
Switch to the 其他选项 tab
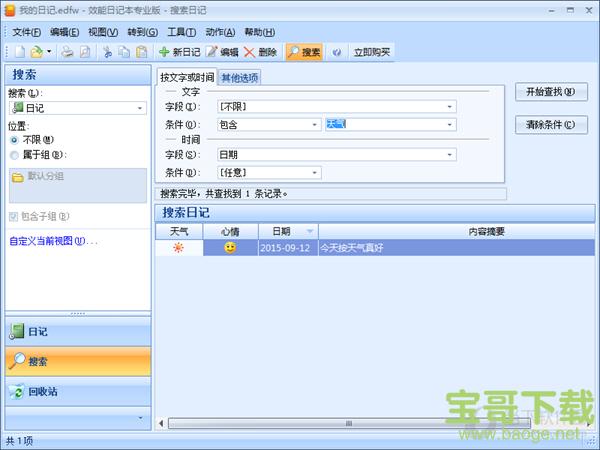240,77
